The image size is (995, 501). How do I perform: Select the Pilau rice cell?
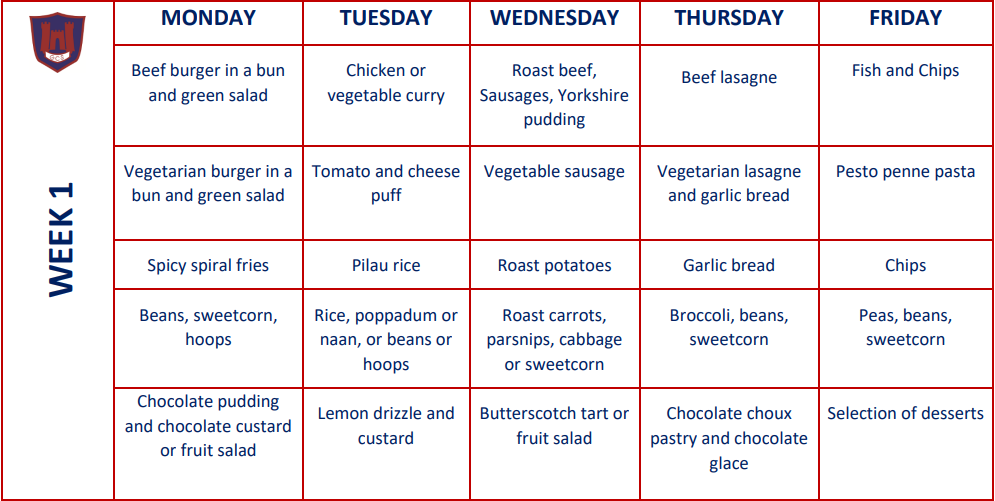click(x=386, y=264)
